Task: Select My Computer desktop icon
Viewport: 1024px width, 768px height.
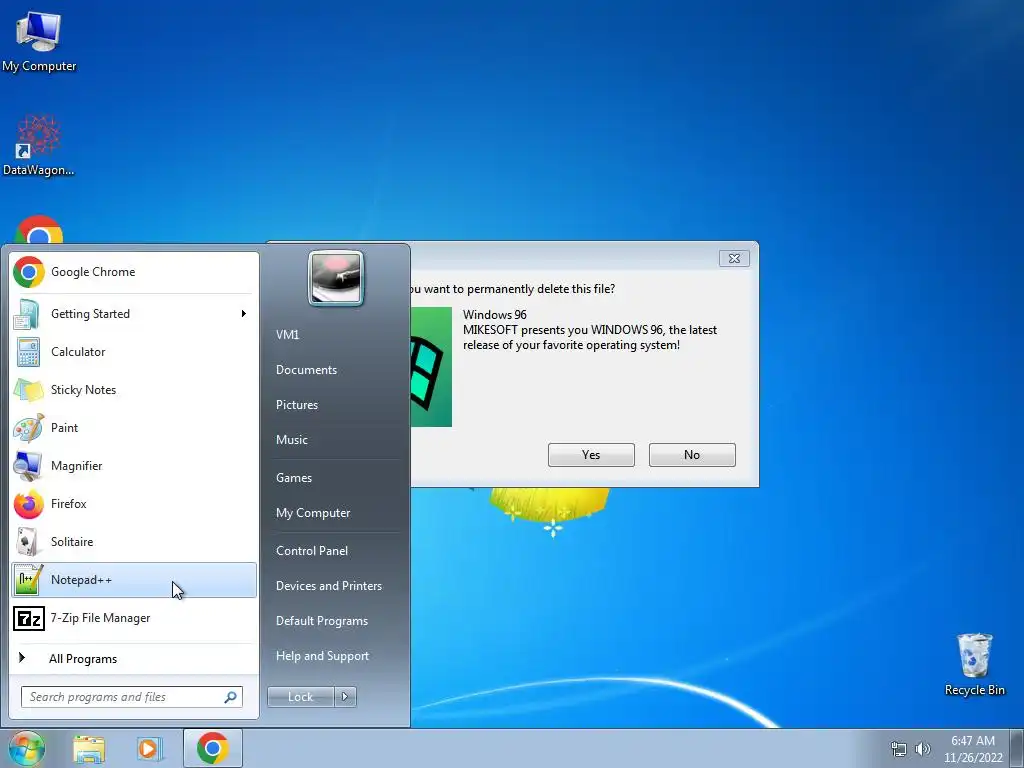Action: coord(39,40)
